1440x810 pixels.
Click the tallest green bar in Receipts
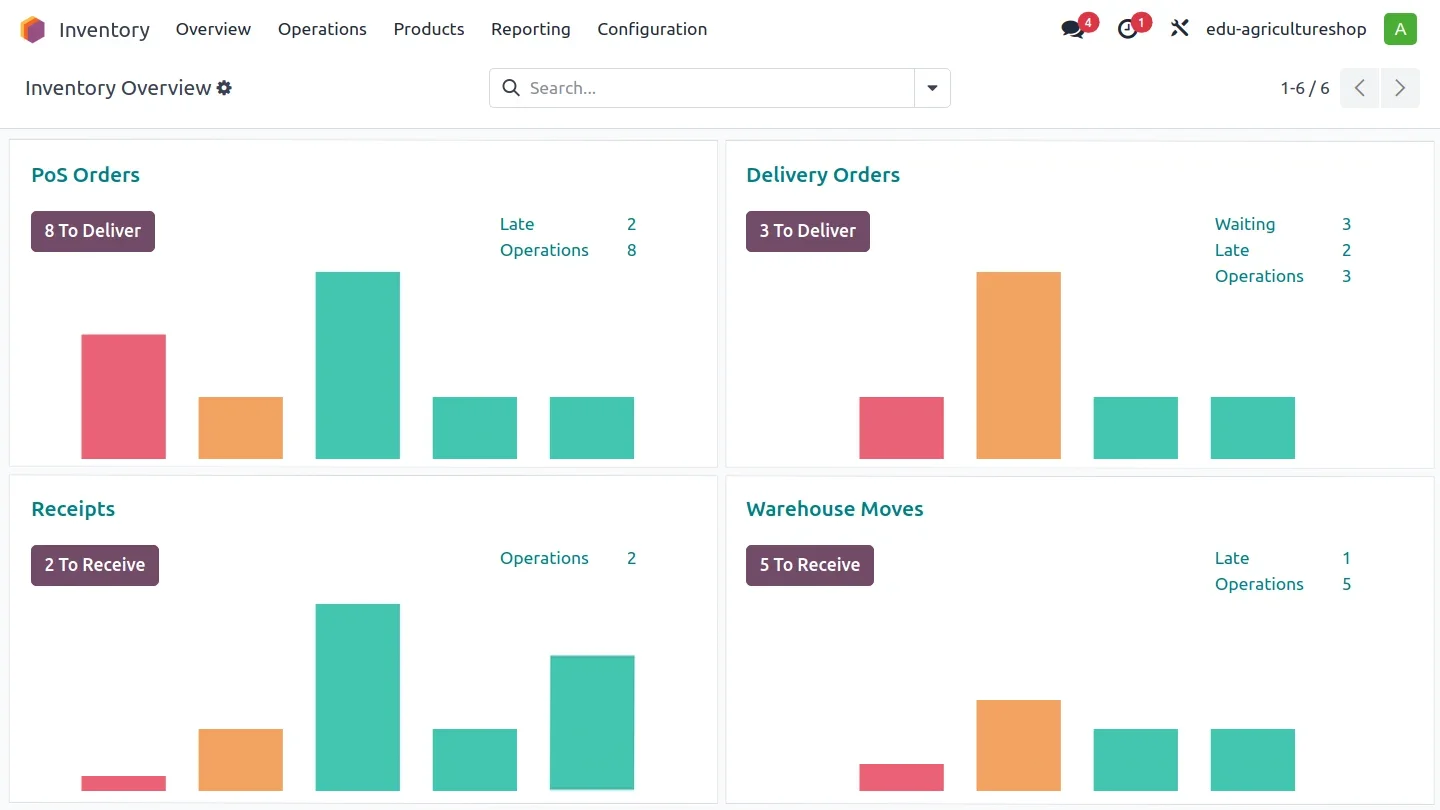pyautogui.click(x=358, y=697)
